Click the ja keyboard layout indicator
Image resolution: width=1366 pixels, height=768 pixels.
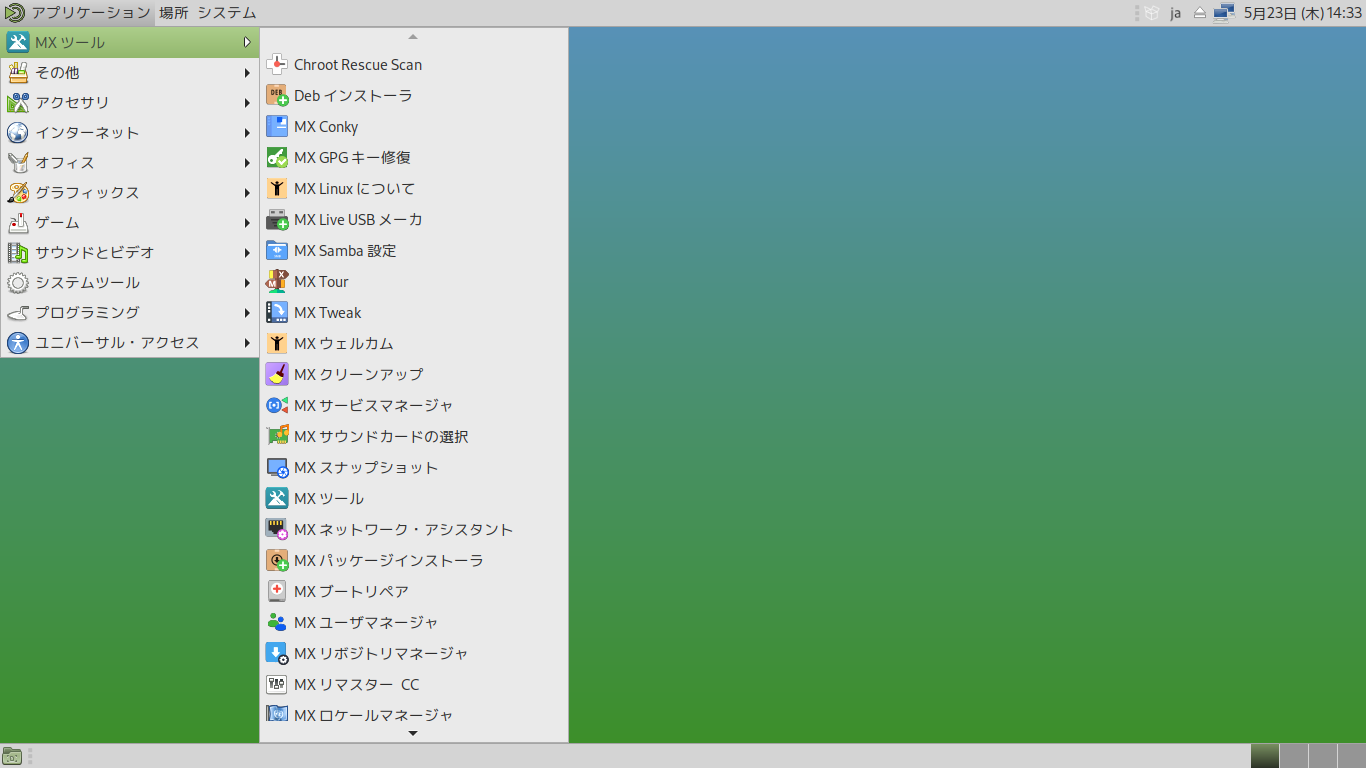tap(1176, 13)
